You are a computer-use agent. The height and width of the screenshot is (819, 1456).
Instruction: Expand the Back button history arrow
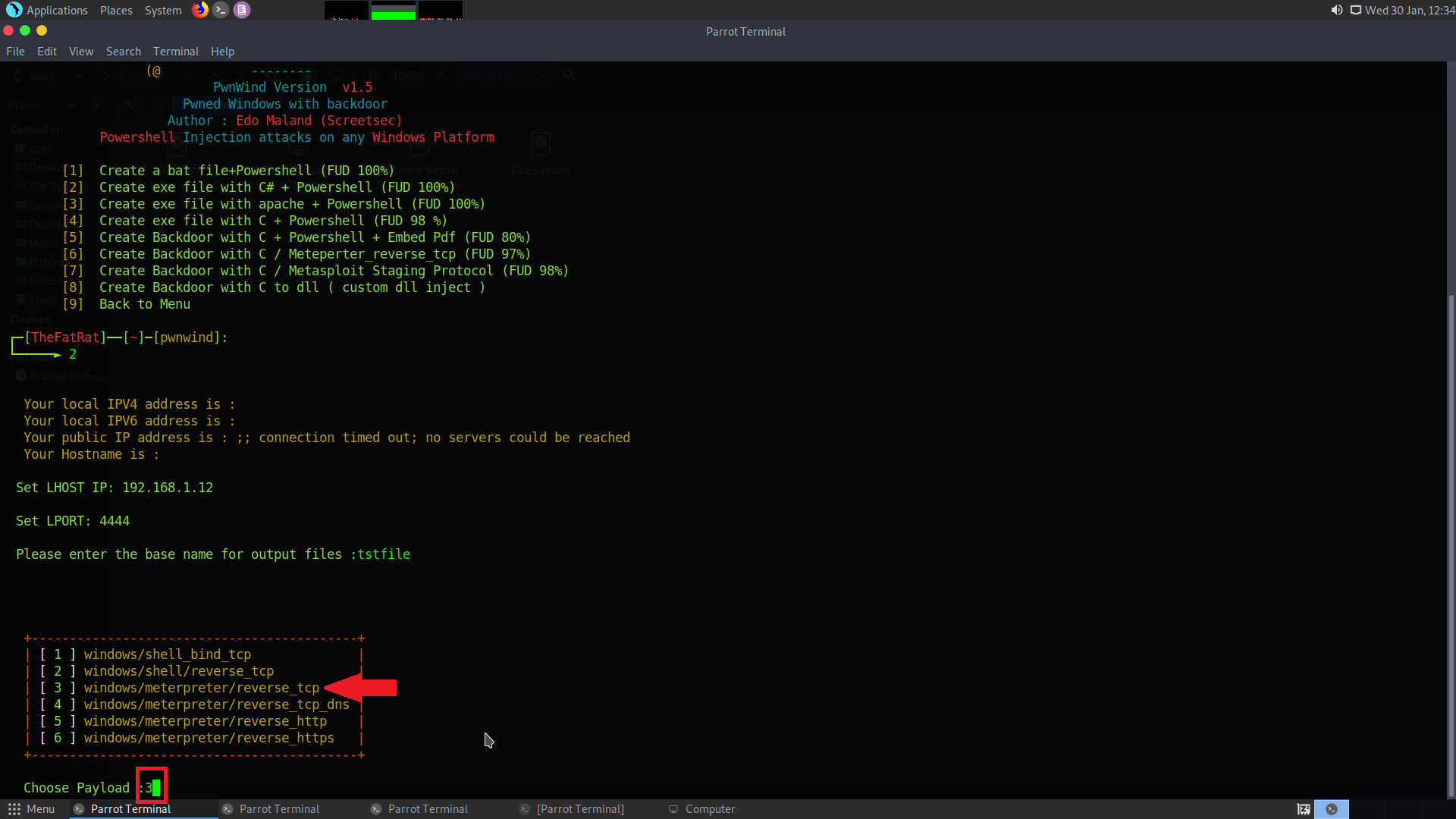pos(79,75)
